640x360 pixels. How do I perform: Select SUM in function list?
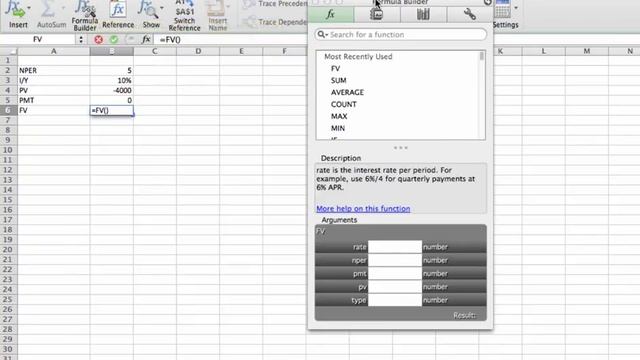click(339, 80)
